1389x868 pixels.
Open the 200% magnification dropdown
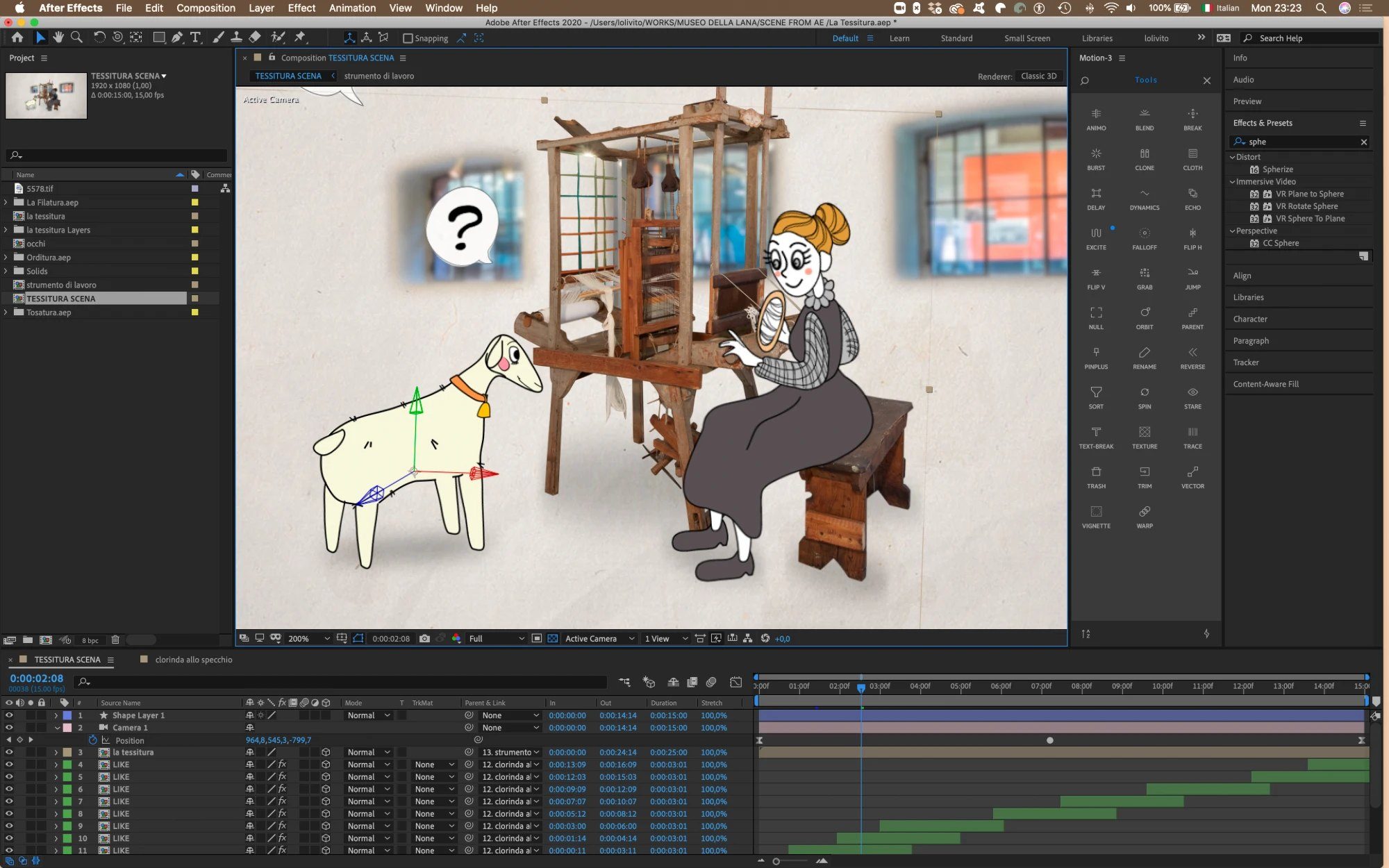309,638
